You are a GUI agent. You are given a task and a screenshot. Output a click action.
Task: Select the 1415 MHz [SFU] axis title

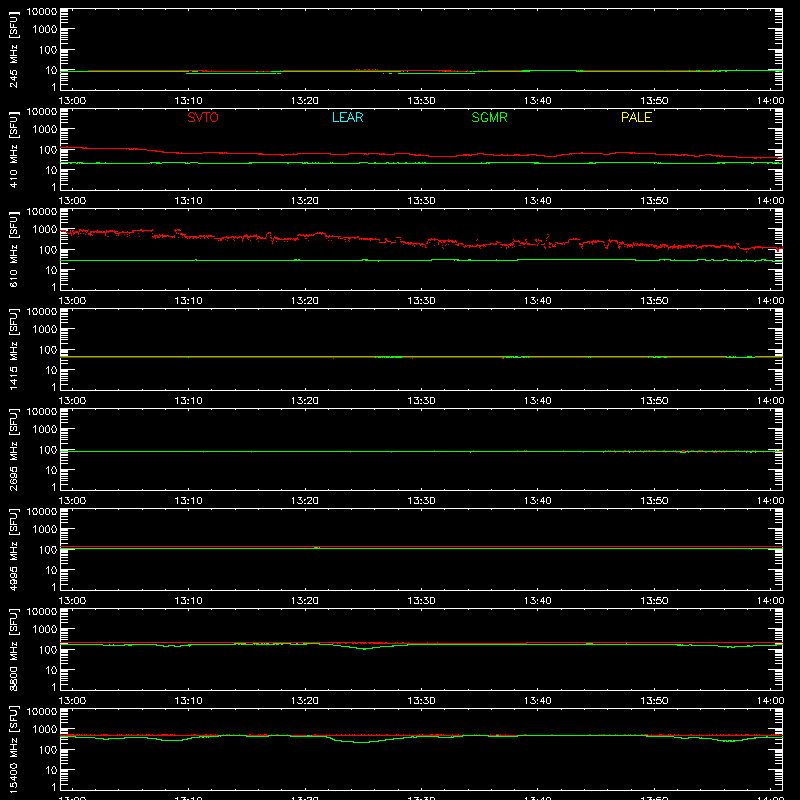coord(14,349)
